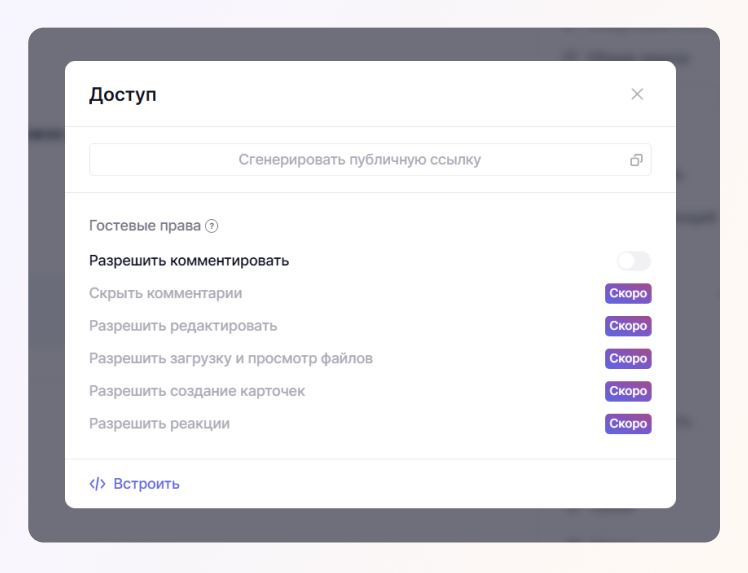Close the Доступ dialog with the X
The height and width of the screenshot is (573, 748).
[637, 94]
